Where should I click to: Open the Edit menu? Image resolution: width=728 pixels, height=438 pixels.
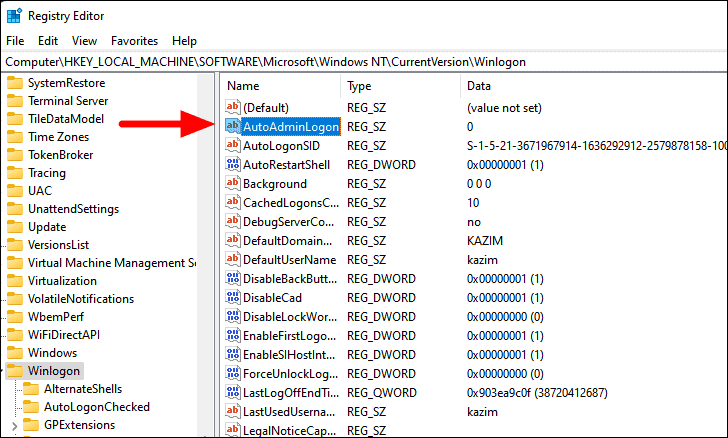(x=48, y=41)
